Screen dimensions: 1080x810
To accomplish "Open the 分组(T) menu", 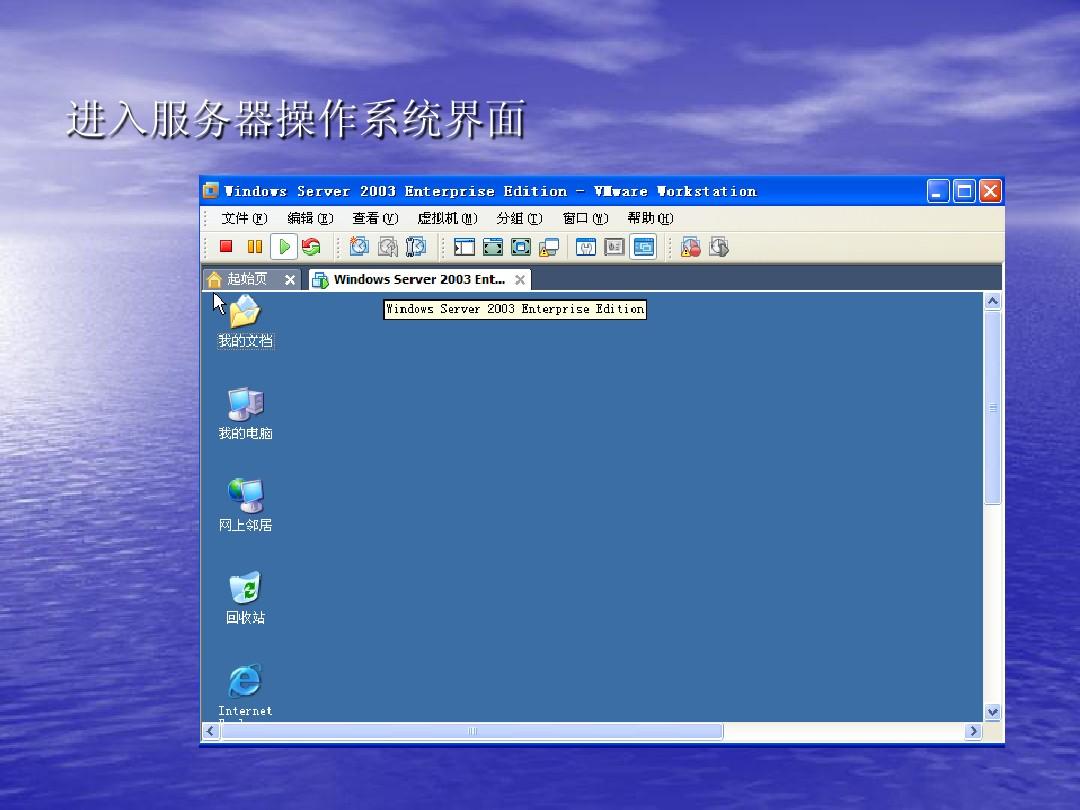I will click(519, 218).
